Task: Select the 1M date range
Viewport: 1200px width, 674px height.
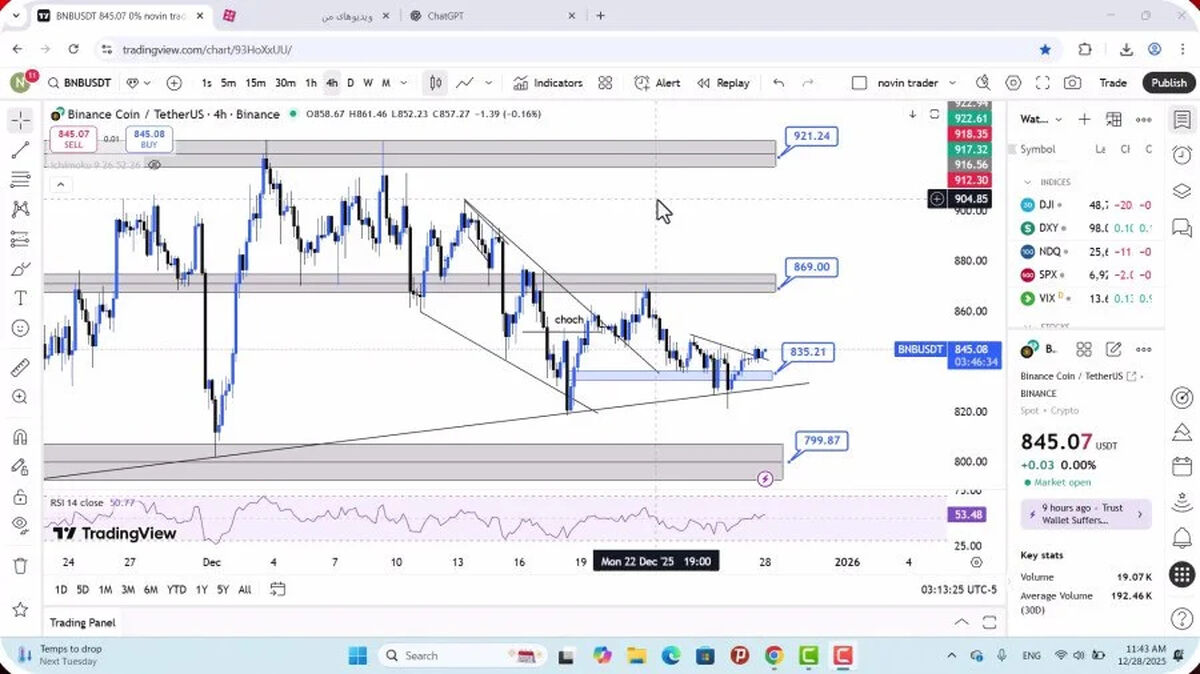Action: tap(105, 590)
